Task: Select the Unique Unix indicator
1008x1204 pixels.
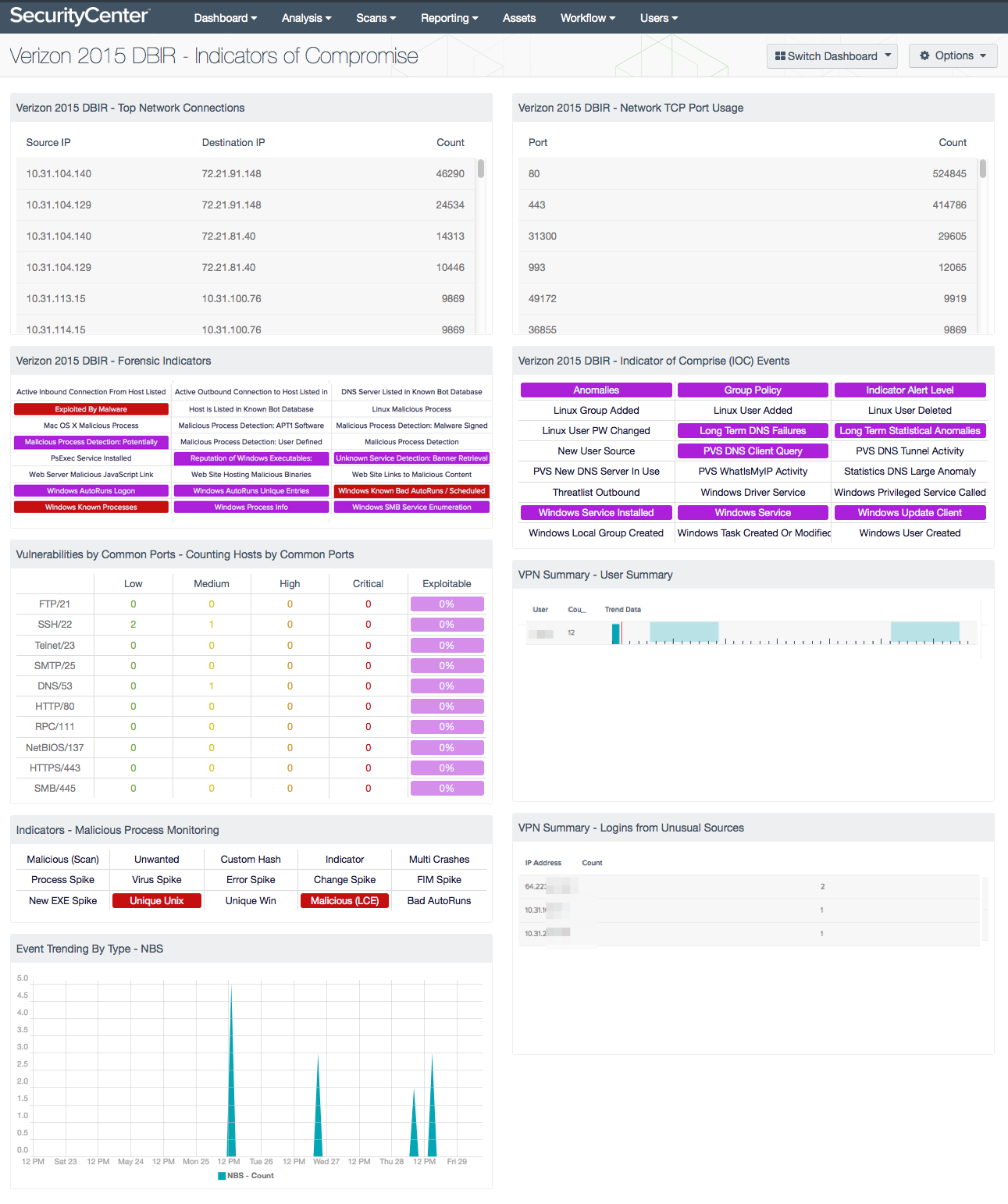Action: (x=157, y=901)
